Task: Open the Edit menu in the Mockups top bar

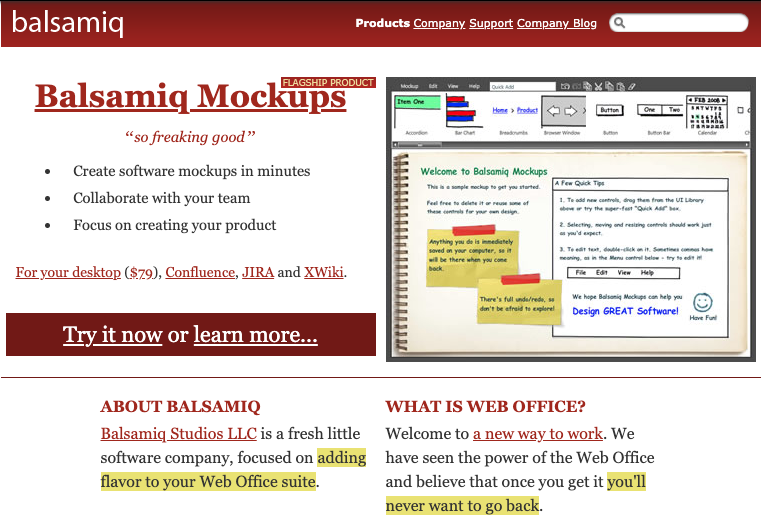Action: pos(433,86)
